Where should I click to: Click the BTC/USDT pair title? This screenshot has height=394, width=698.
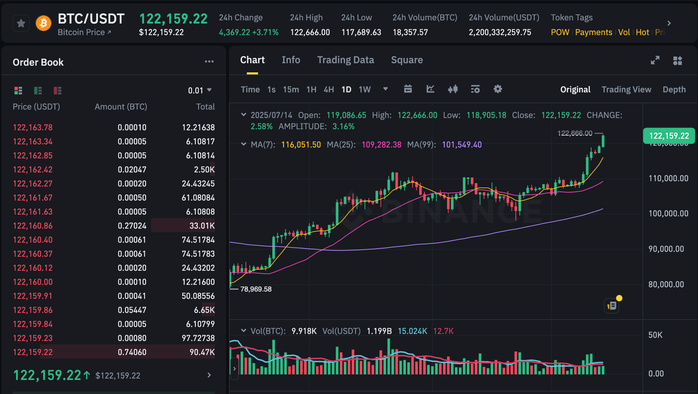tap(91, 19)
